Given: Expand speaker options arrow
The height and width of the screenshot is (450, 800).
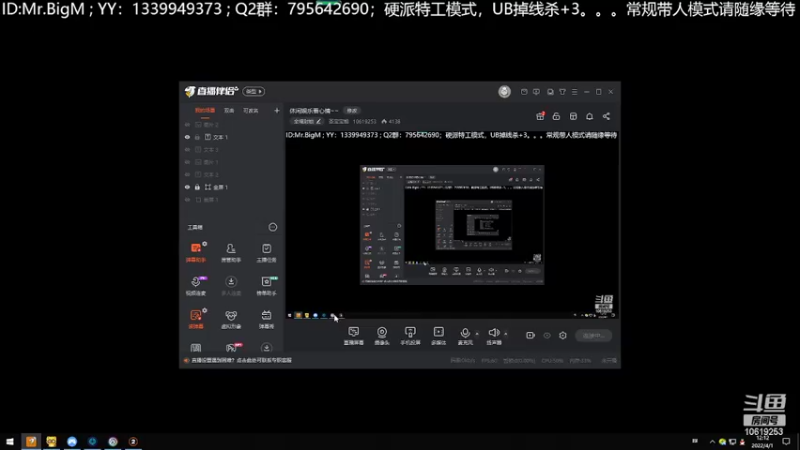Looking at the screenshot, I should click(506, 334).
